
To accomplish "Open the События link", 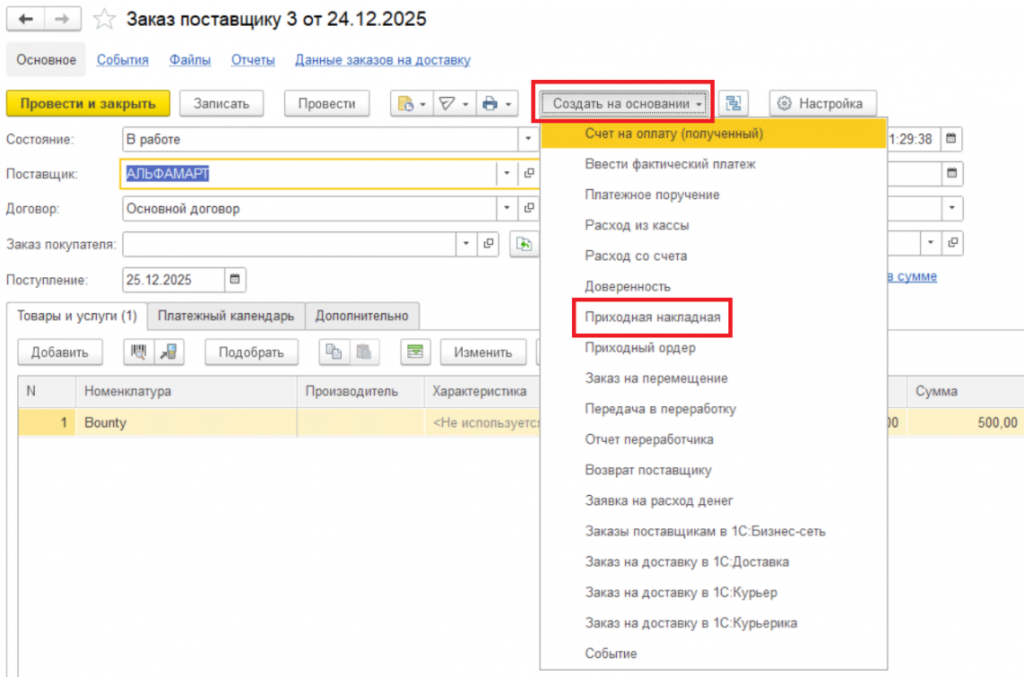I will (x=123, y=60).
